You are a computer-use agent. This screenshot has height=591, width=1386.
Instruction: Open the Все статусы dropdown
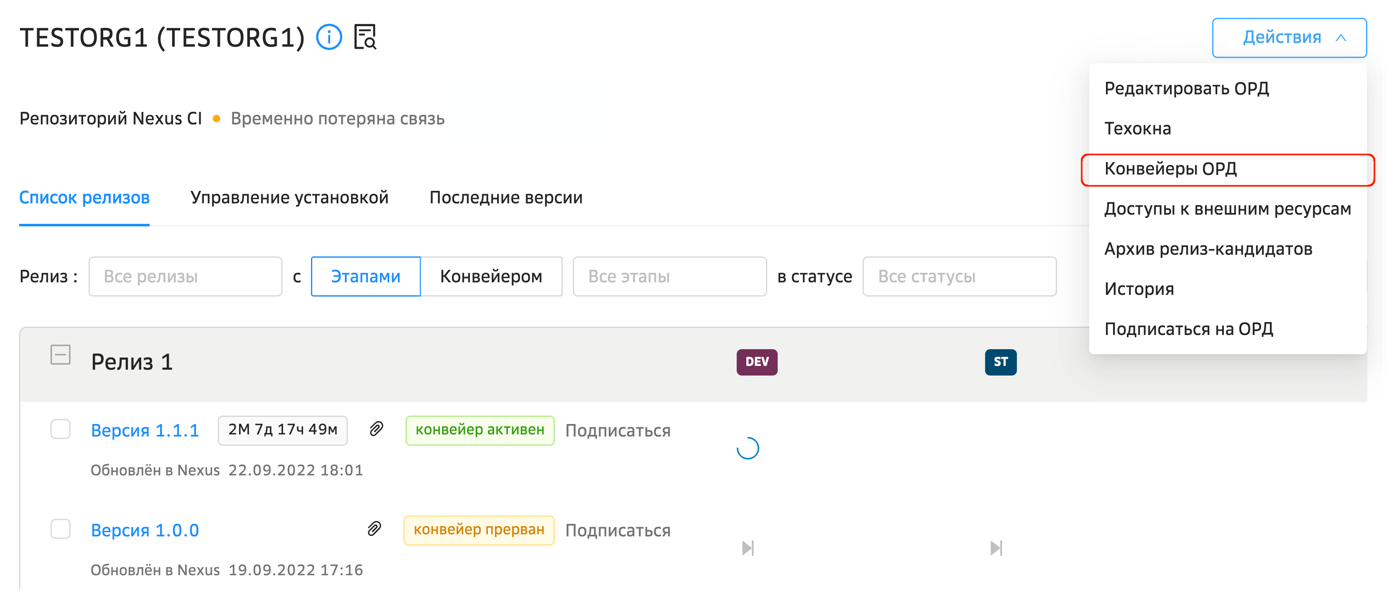(959, 277)
